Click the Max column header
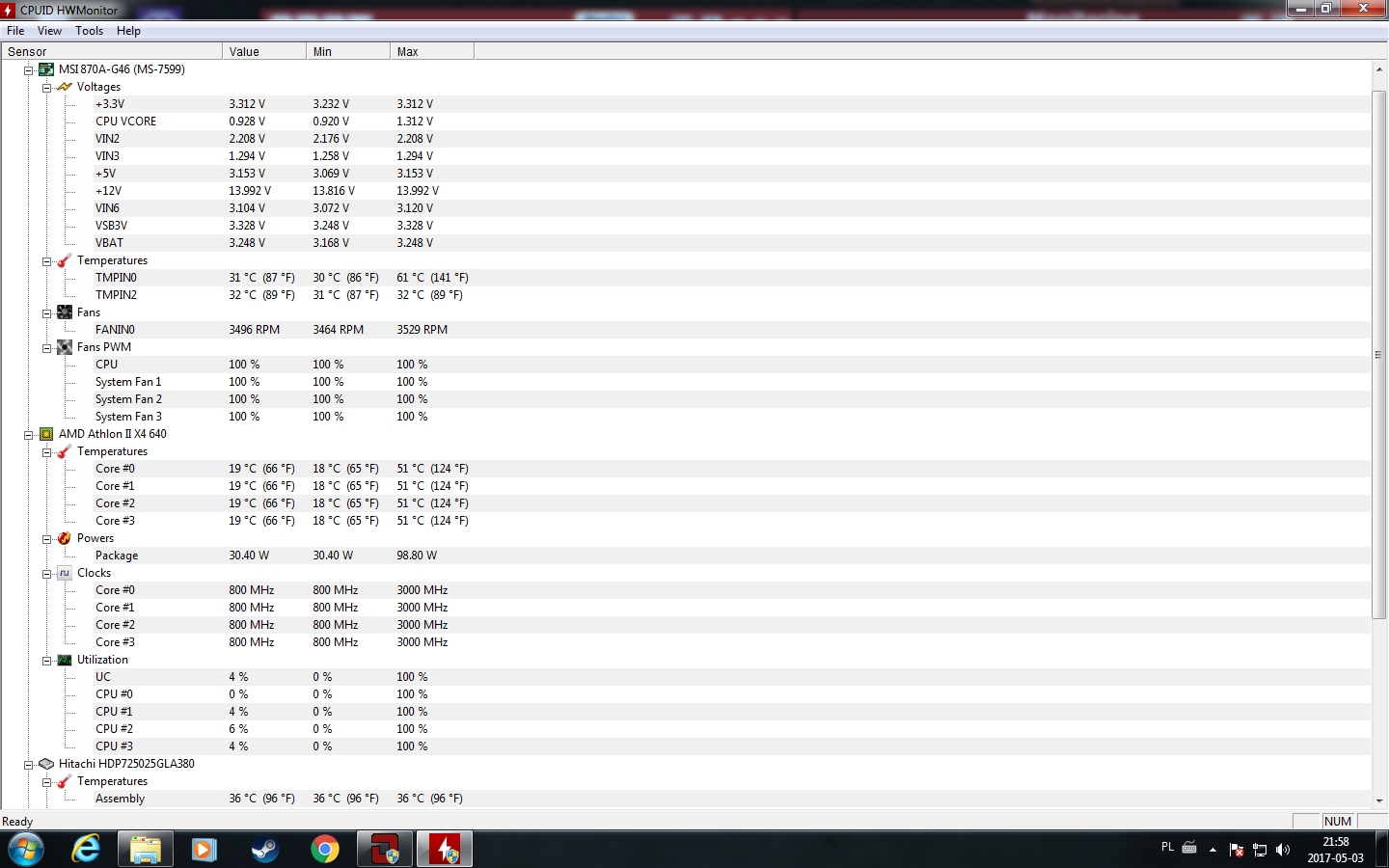This screenshot has height=868, width=1389. coord(432,52)
